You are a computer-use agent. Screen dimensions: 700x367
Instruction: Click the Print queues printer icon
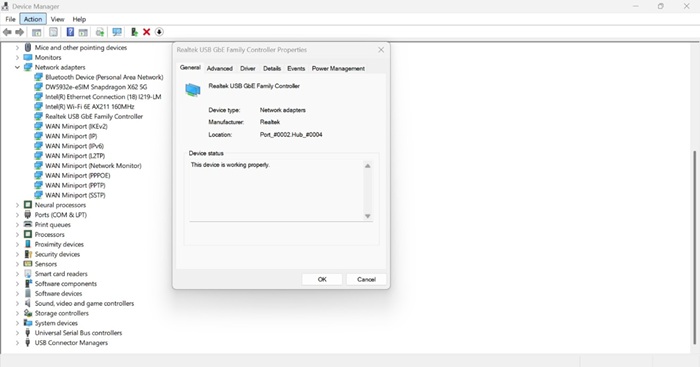(28, 225)
